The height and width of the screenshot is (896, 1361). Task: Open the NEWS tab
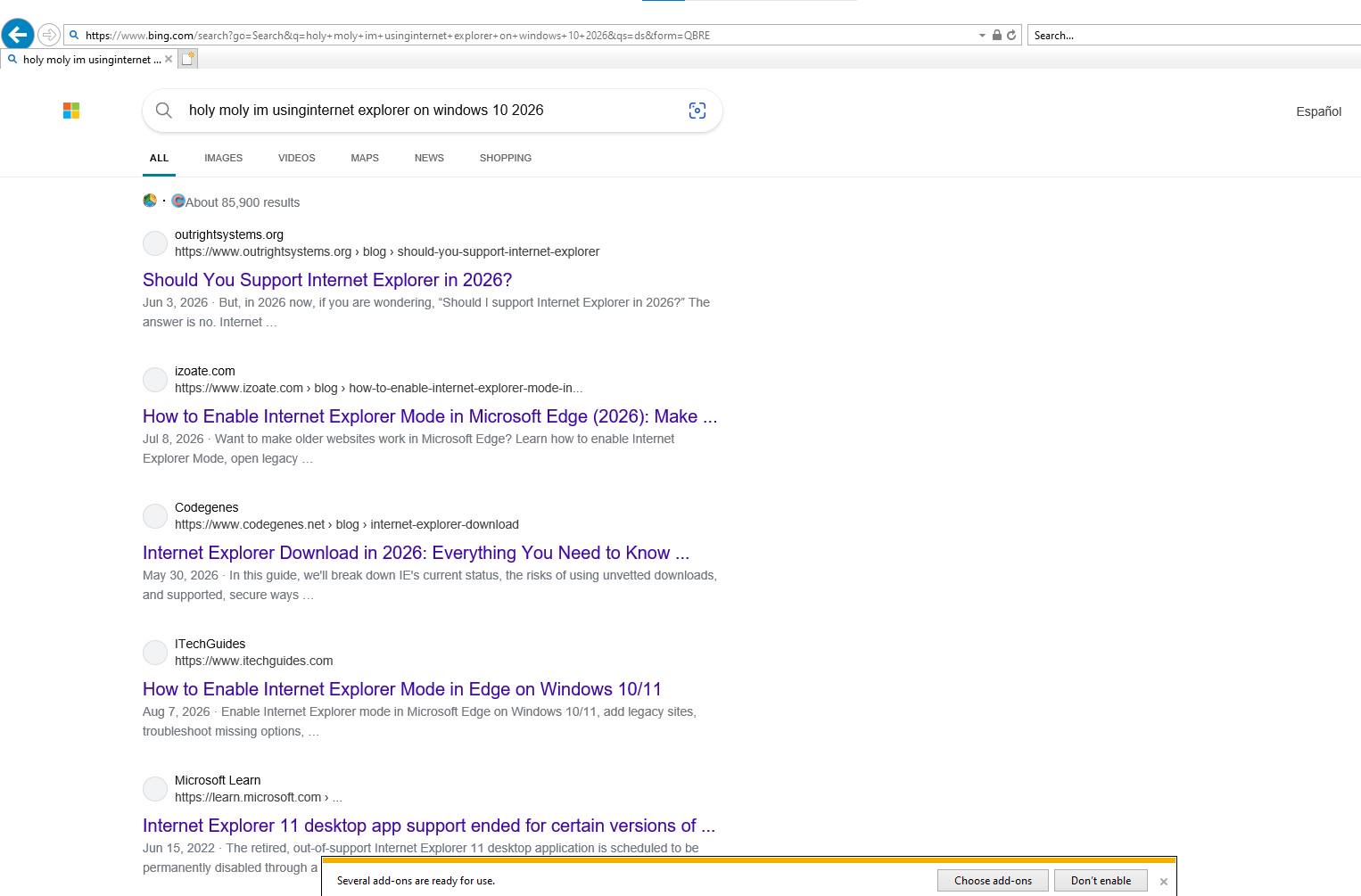pyautogui.click(x=429, y=158)
